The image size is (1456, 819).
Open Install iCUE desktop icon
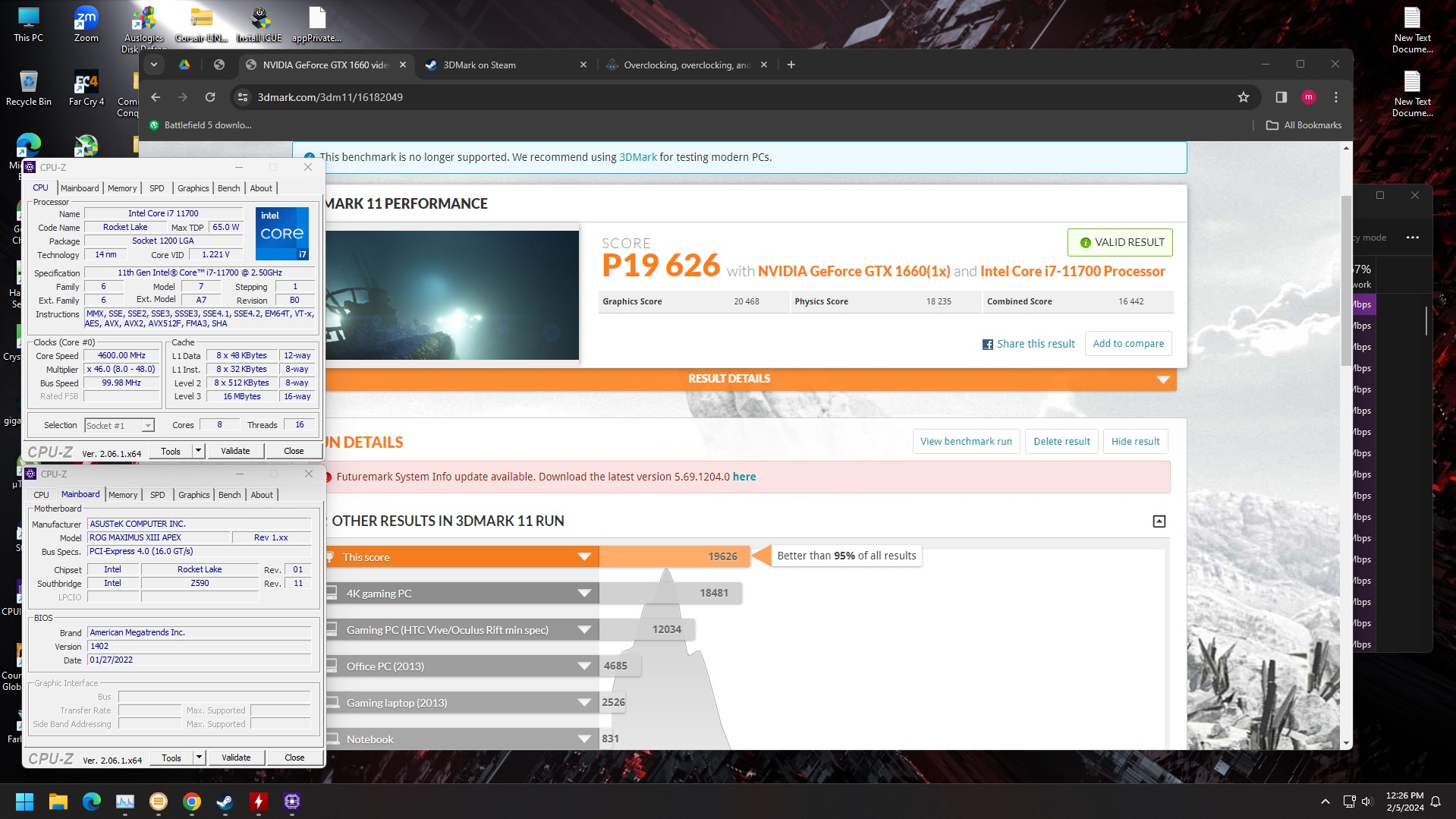(x=259, y=24)
